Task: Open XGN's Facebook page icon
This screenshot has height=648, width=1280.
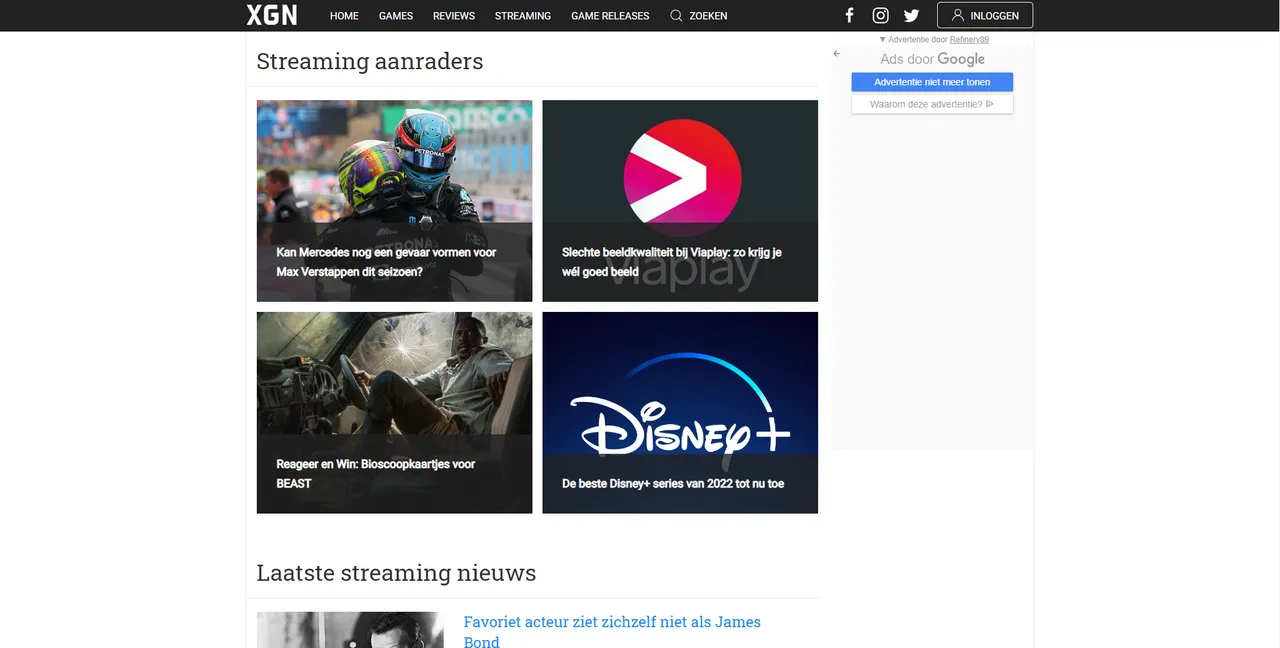Action: [849, 15]
